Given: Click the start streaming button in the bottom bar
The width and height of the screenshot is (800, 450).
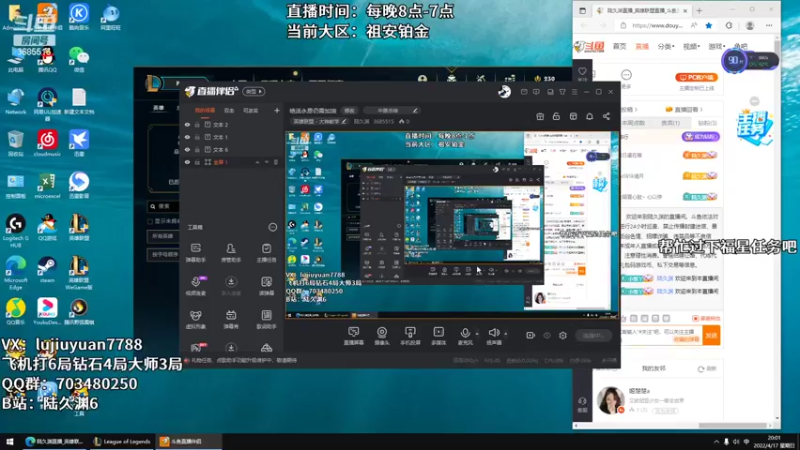Looking at the screenshot, I should 593,335.
